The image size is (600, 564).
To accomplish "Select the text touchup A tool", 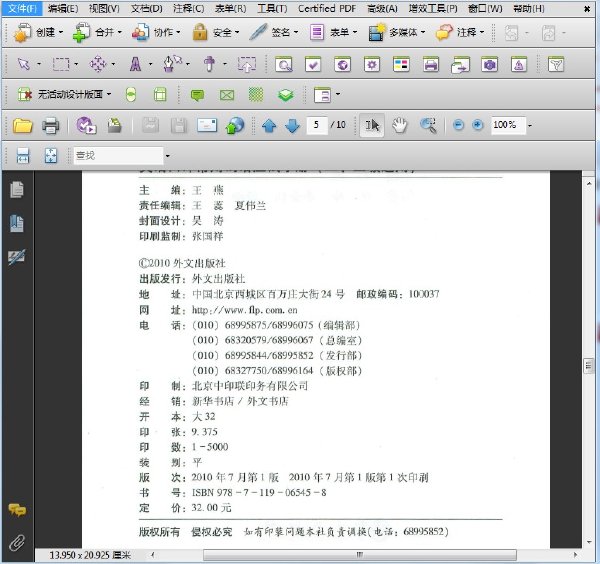I will tap(135, 64).
